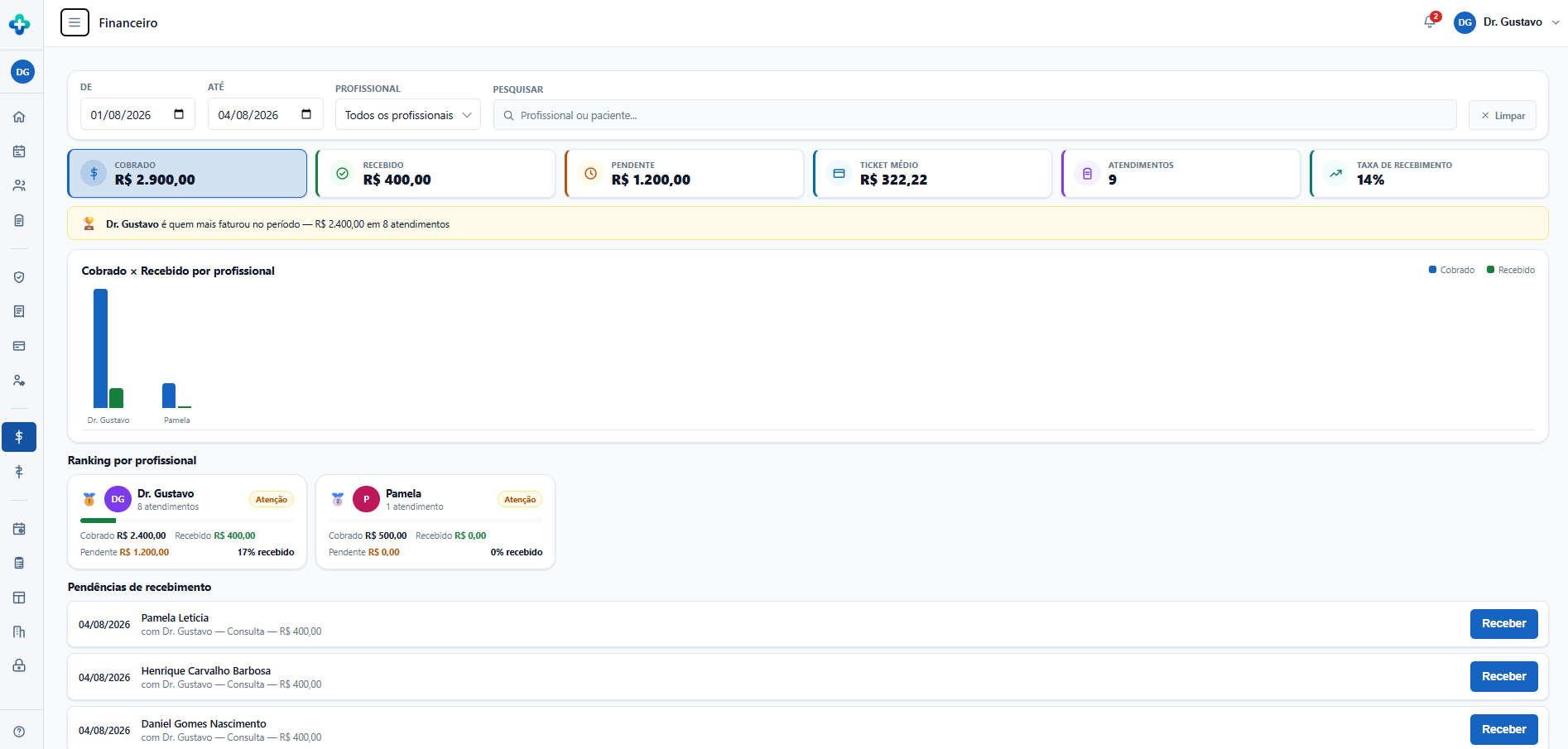Screen dimensions: 1568x749
Task: Click the ATÉ date field 04/08/2026
Action: click(265, 114)
